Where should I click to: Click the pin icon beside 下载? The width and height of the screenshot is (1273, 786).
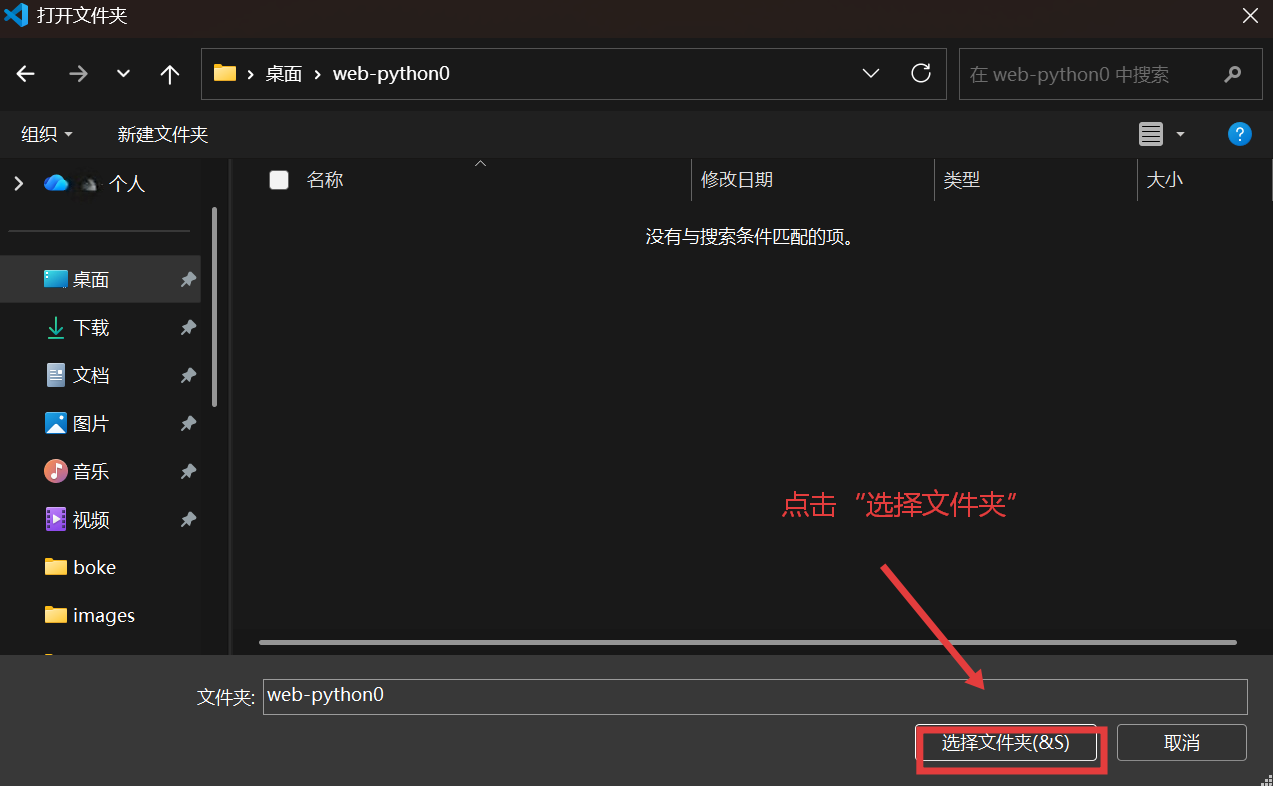click(x=188, y=328)
